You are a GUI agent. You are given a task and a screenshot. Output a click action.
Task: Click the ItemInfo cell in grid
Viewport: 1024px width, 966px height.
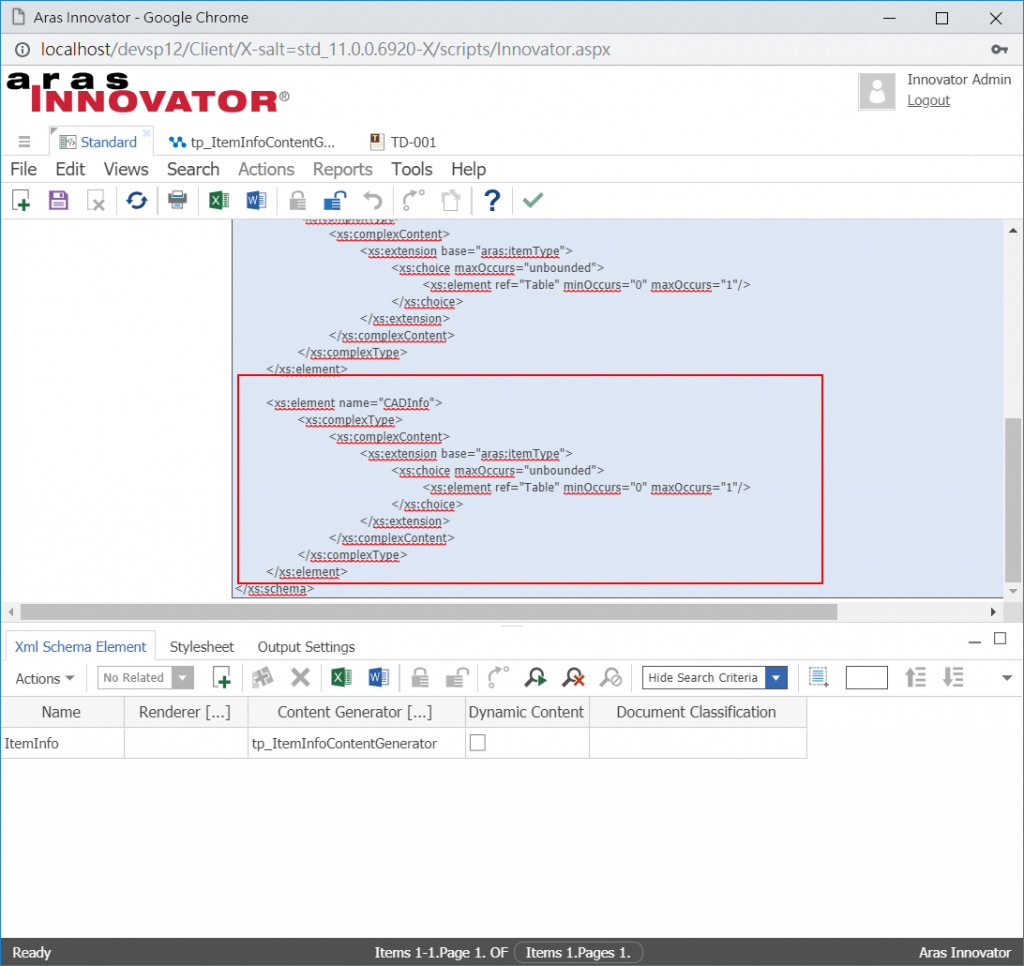coord(62,743)
